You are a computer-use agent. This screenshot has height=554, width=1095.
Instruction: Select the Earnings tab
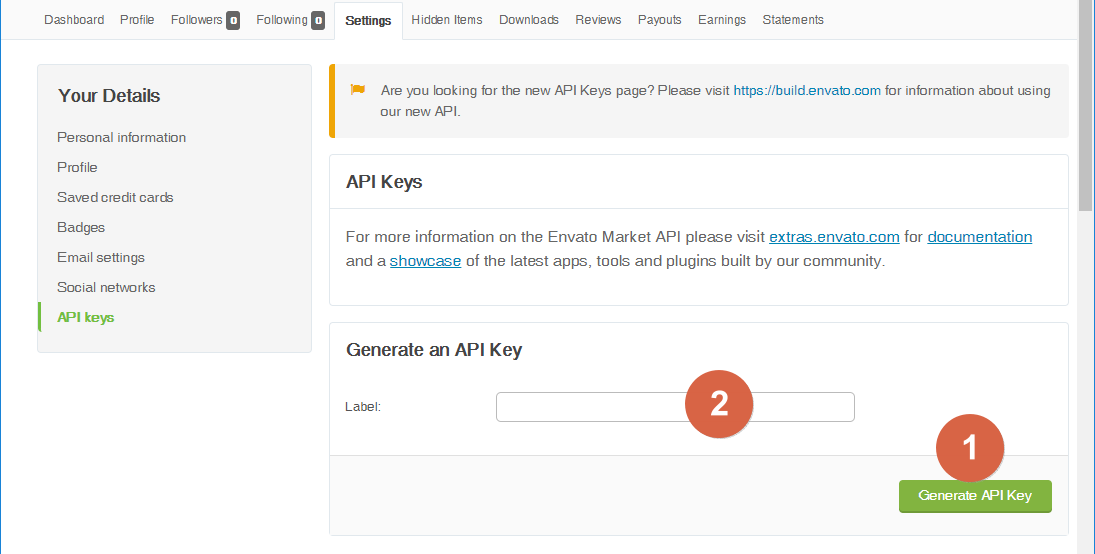coord(722,20)
